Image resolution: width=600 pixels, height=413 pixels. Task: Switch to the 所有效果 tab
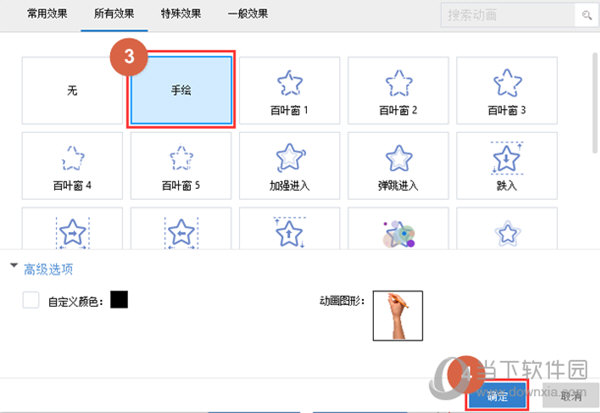pyautogui.click(x=114, y=14)
